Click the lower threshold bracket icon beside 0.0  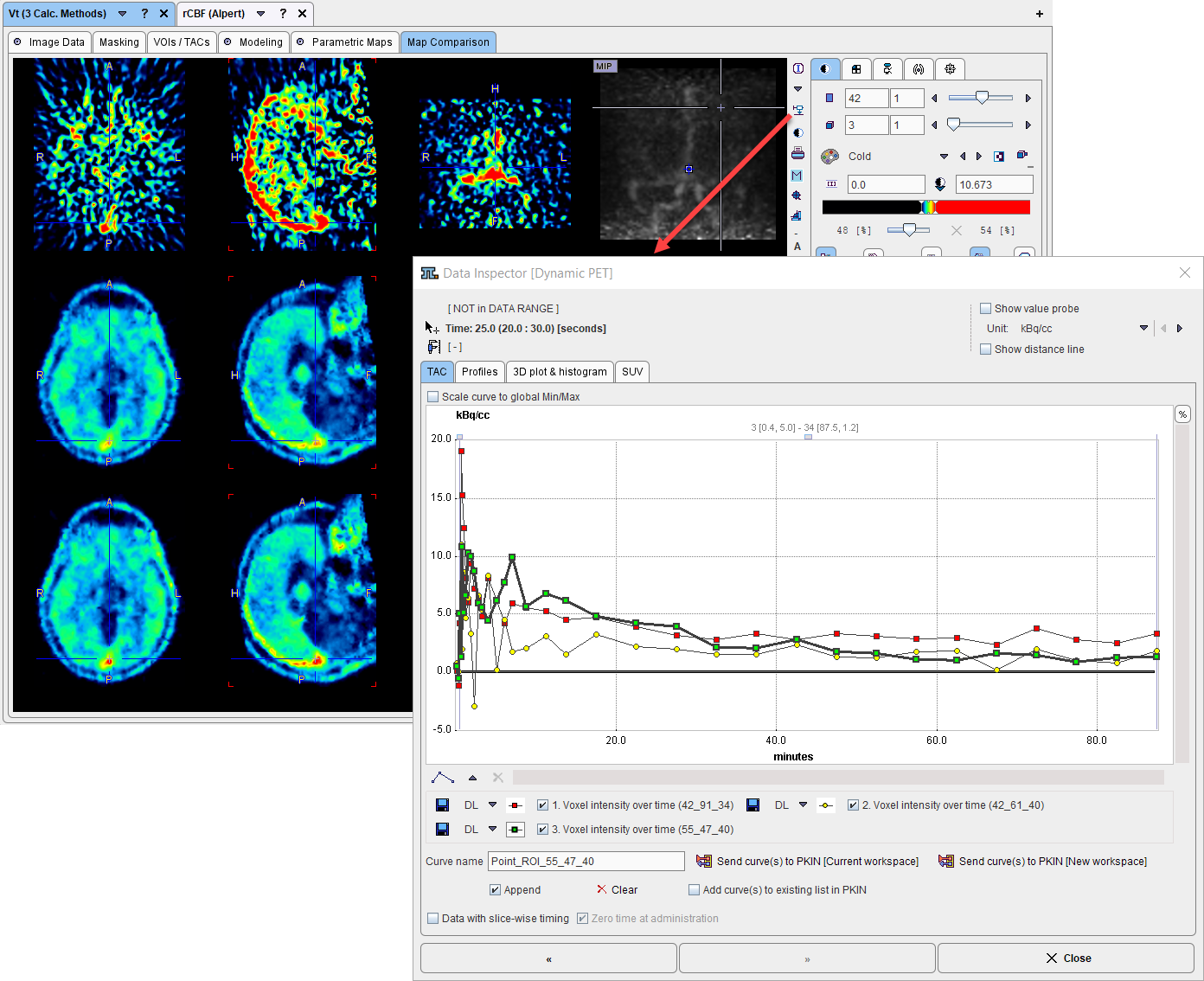point(831,184)
